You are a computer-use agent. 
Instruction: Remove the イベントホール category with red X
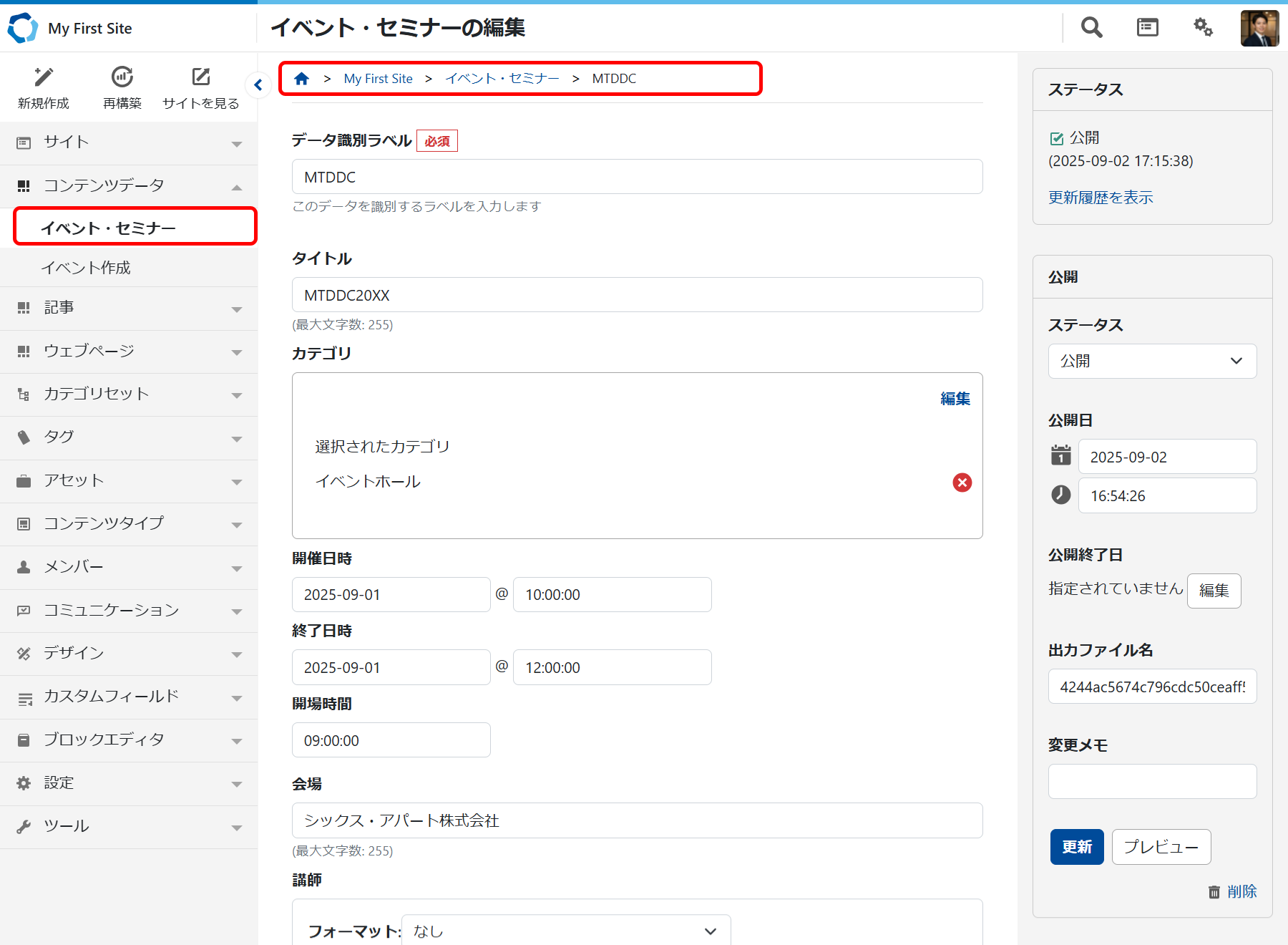tap(962, 483)
